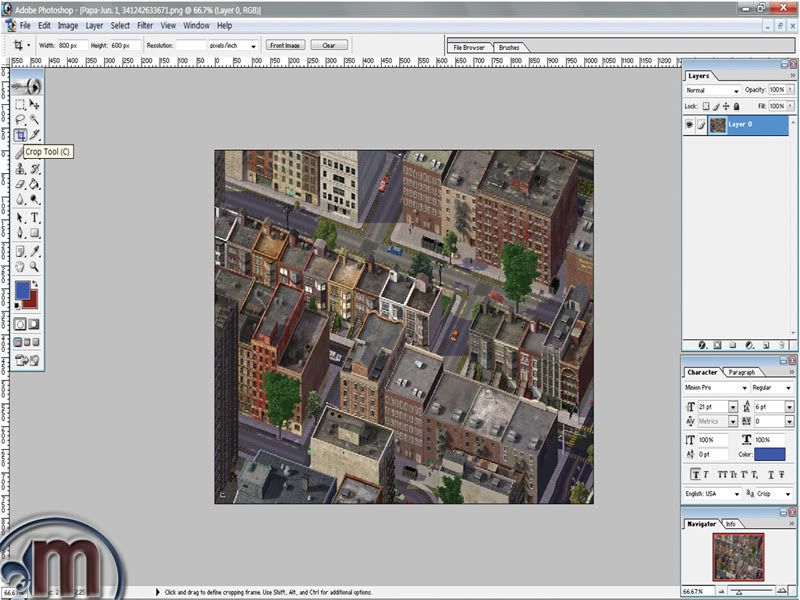Add a layer style icon

click(703, 345)
